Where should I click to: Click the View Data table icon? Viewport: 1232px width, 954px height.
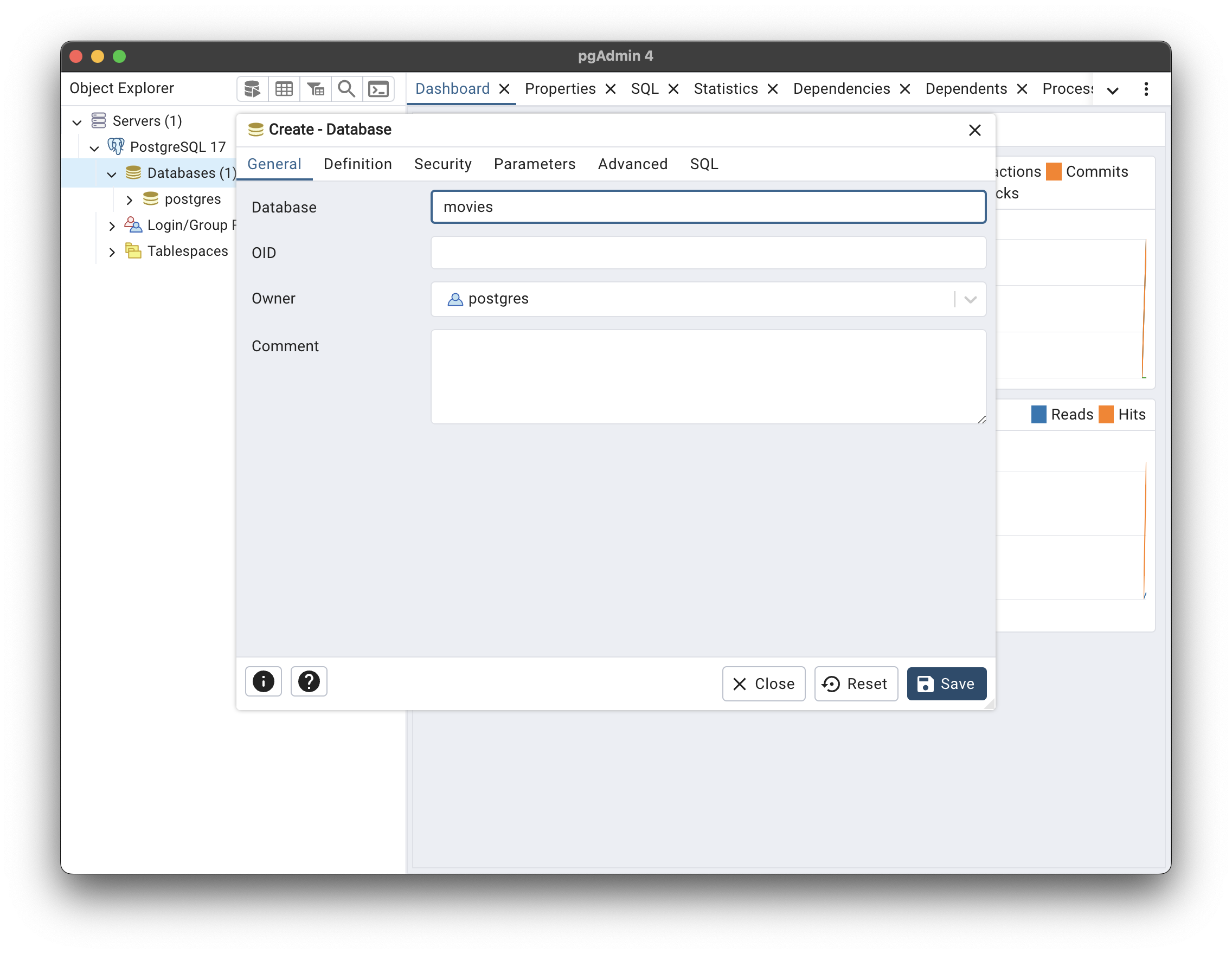pos(284,89)
